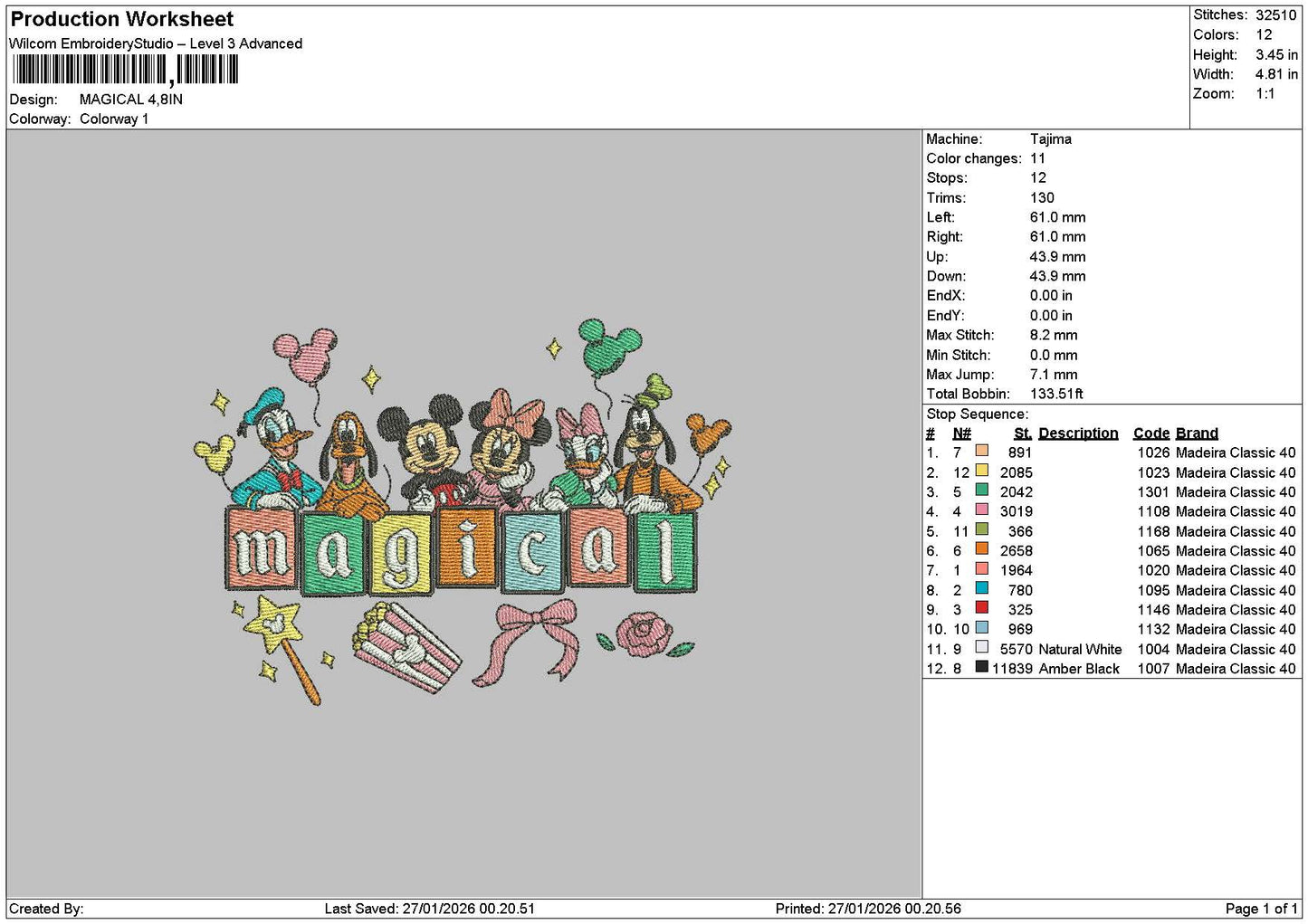Click the 'N#' column header
The height and width of the screenshot is (924, 1308).
click(x=961, y=433)
